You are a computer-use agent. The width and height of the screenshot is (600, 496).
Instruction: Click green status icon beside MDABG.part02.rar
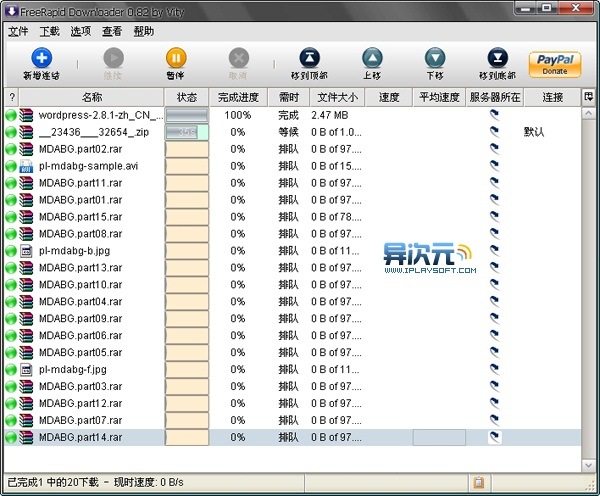(x=12, y=149)
